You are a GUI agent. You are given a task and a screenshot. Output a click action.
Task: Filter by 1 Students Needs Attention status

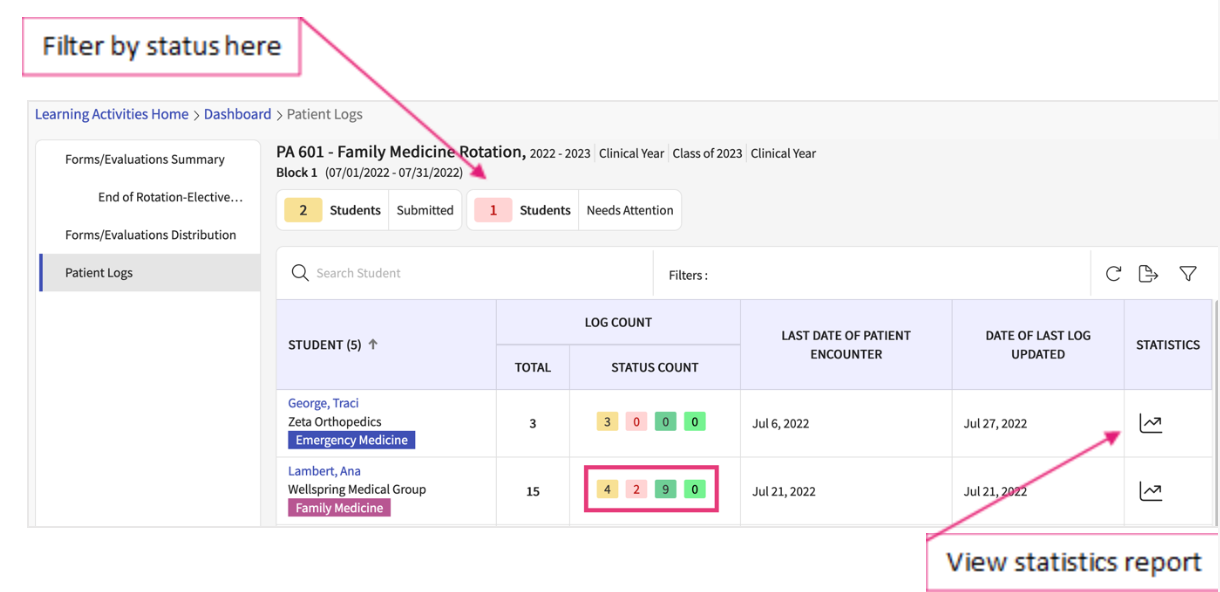[x=574, y=210]
